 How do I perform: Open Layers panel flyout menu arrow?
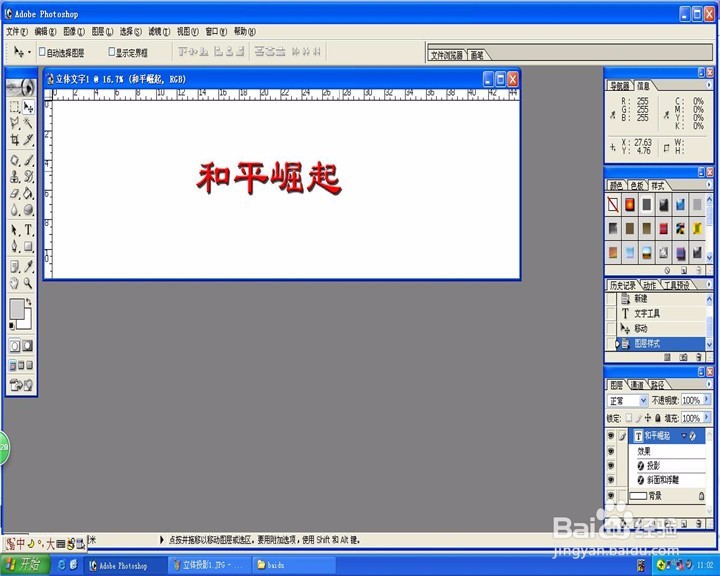coord(709,384)
